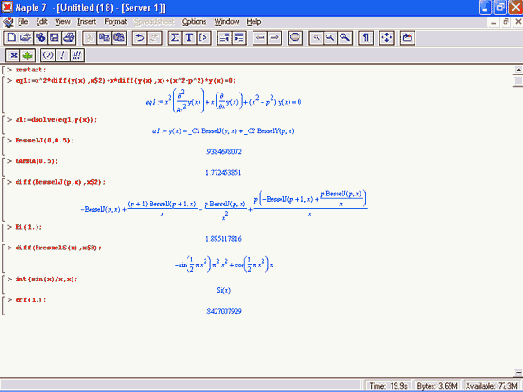Click the vertical scrollbar up arrow
This screenshot has width=523, height=392.
click(x=518, y=70)
